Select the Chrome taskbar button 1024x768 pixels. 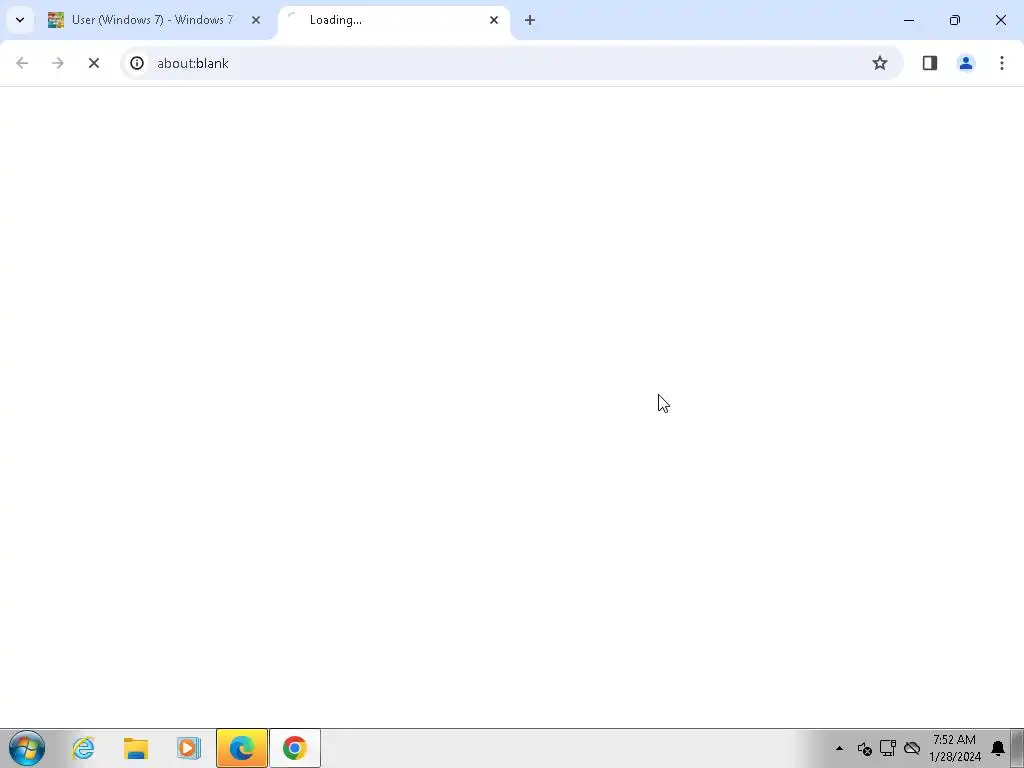click(295, 748)
